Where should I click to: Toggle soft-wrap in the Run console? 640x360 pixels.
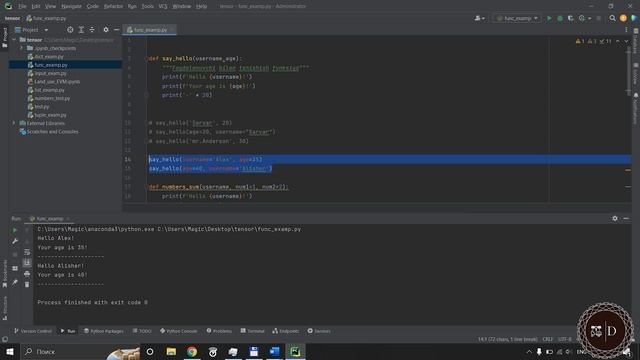point(27,252)
